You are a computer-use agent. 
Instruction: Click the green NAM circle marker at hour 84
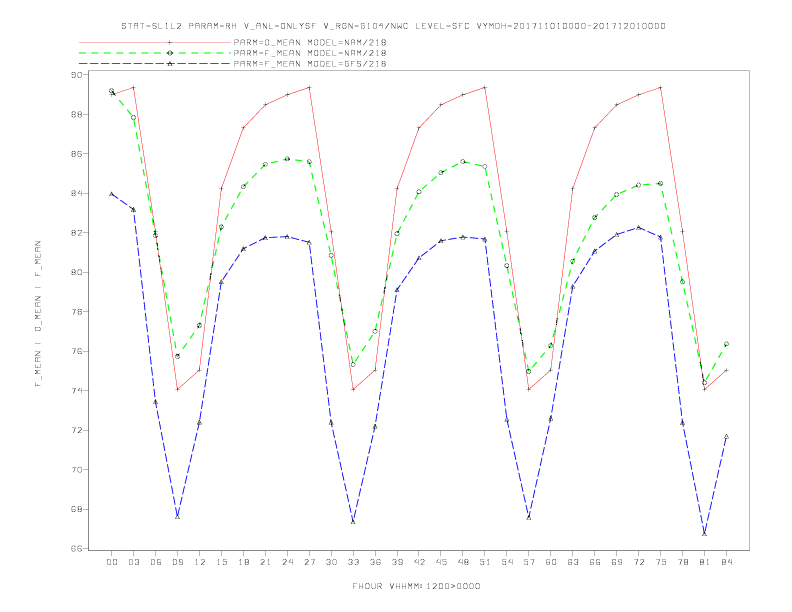pos(726,344)
